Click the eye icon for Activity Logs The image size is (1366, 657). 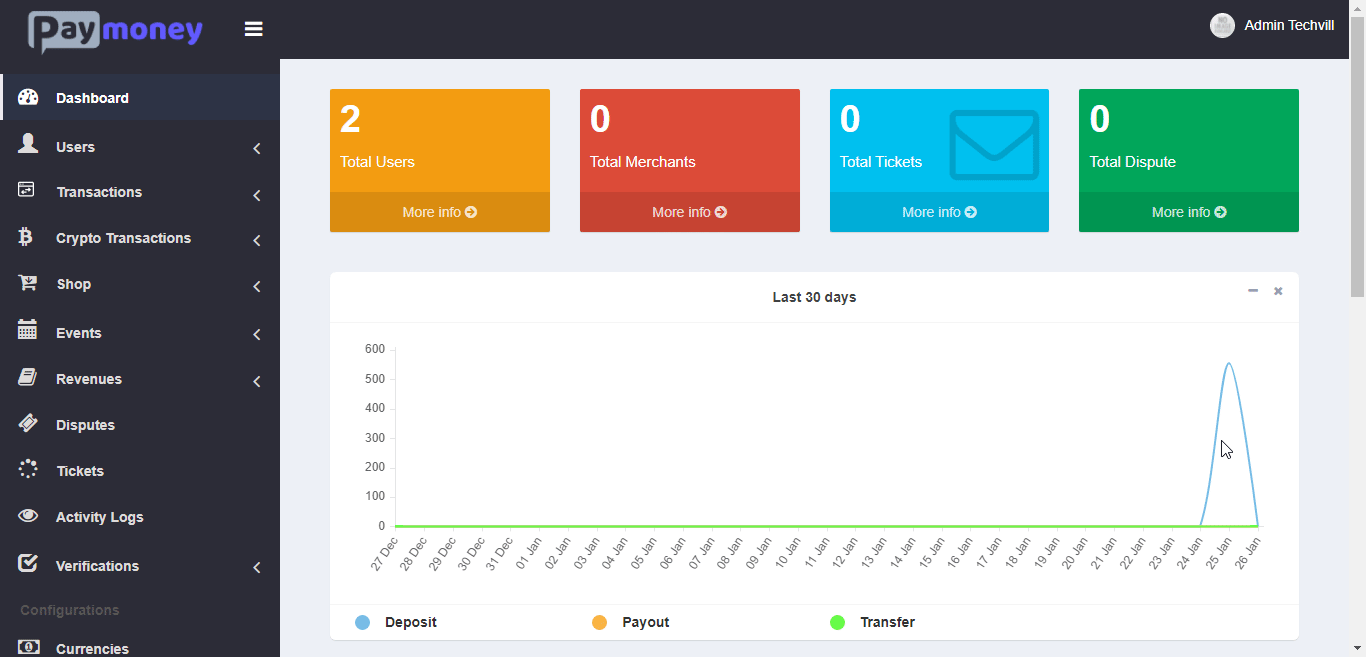[x=28, y=516]
